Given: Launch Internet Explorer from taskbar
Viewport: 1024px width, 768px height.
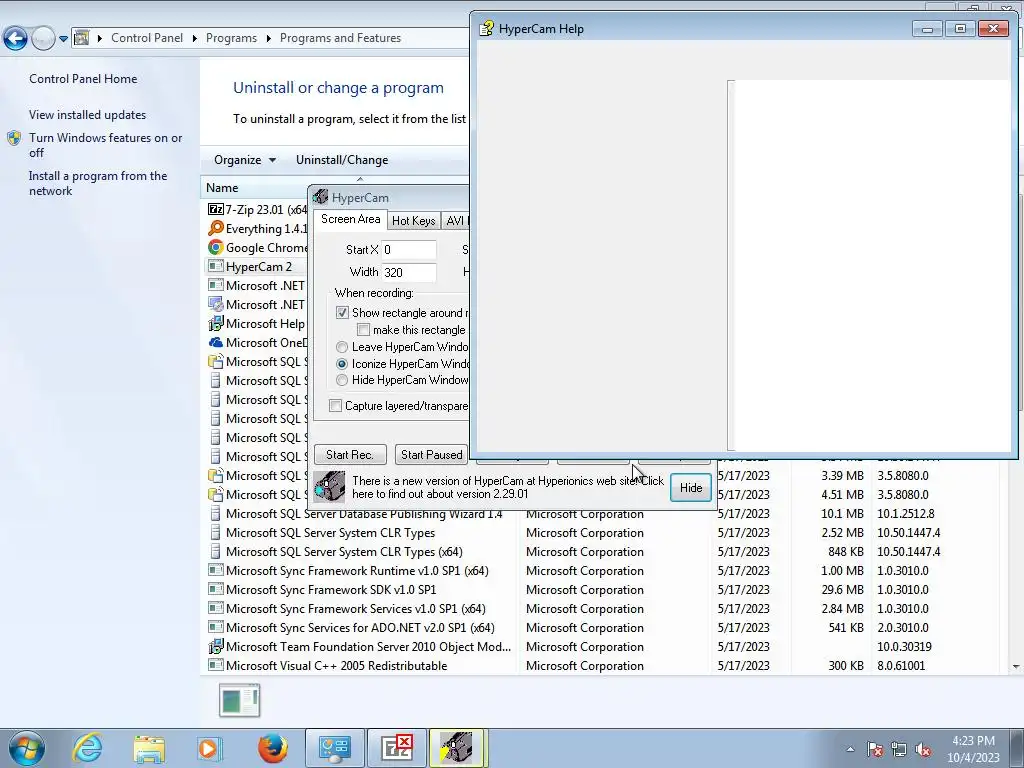Looking at the screenshot, I should (88, 748).
